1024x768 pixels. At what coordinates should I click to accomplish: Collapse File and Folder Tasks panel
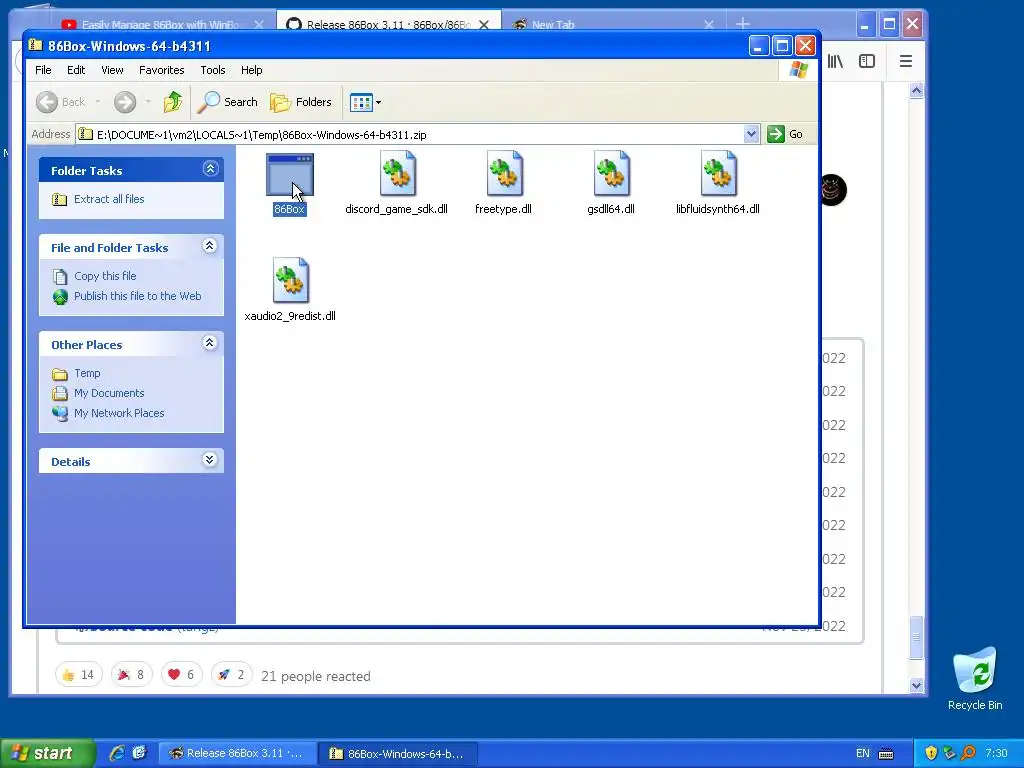[210, 246]
